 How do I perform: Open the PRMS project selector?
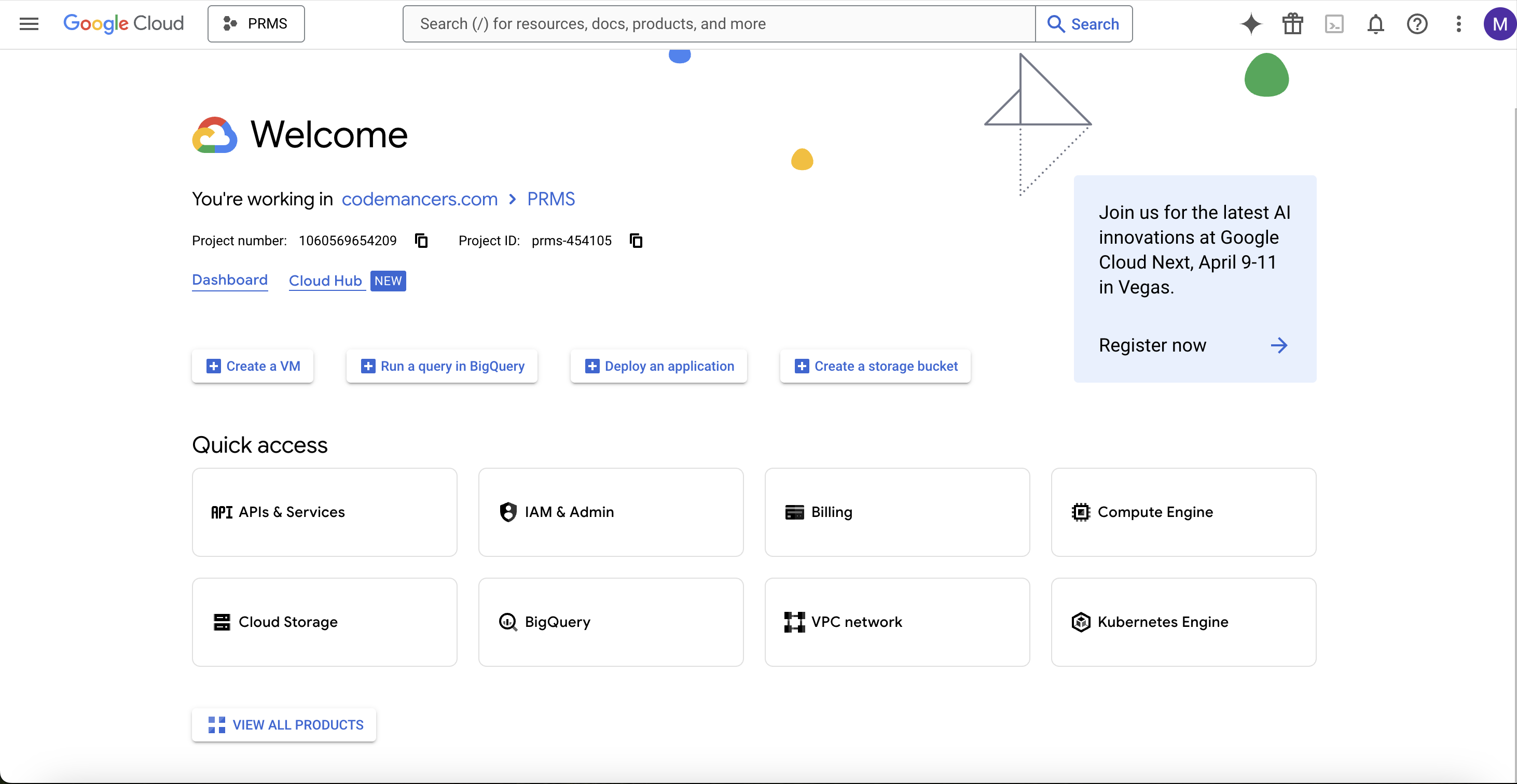tap(256, 23)
